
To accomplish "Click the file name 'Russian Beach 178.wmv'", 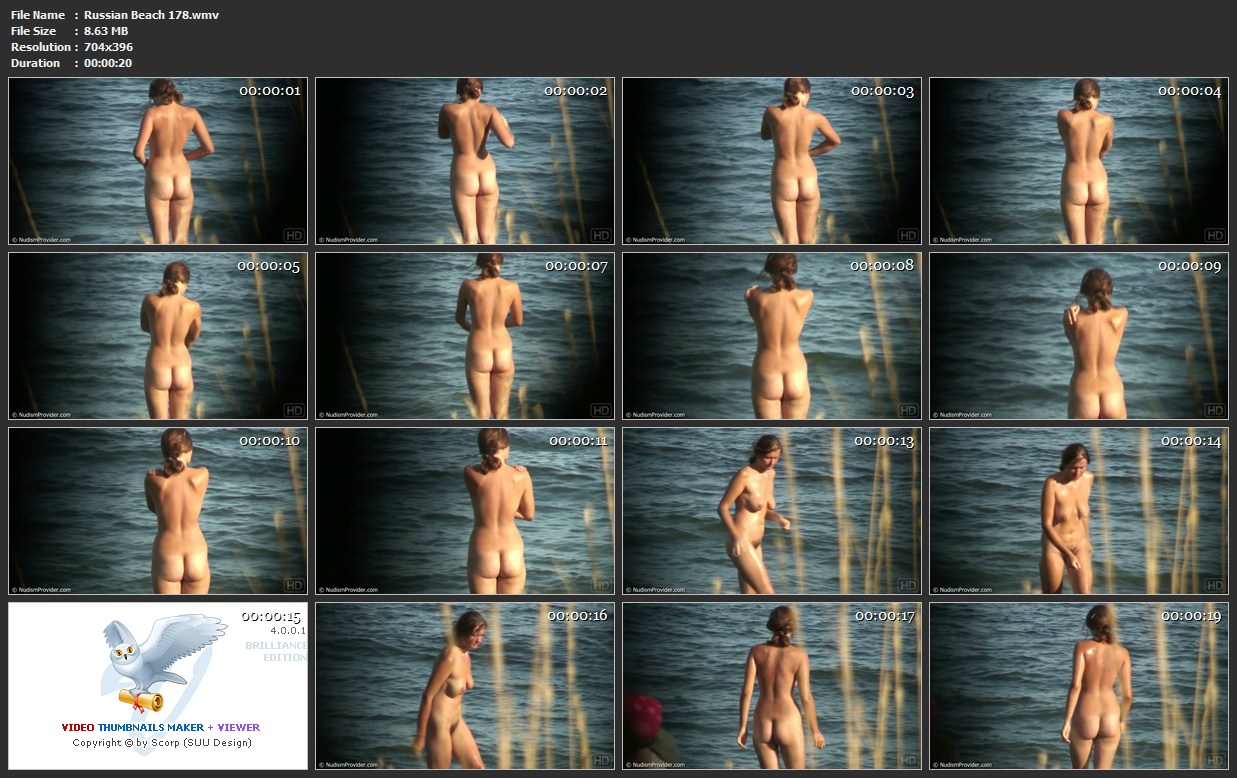I will pos(151,15).
